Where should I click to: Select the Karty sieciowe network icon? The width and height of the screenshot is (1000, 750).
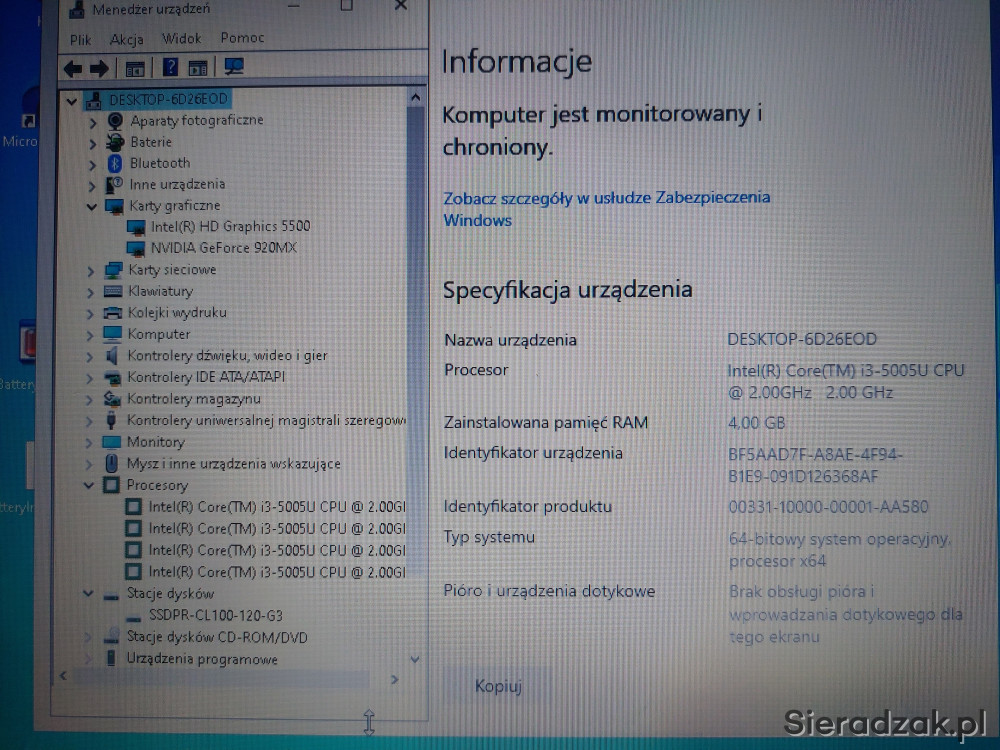[x=114, y=270]
